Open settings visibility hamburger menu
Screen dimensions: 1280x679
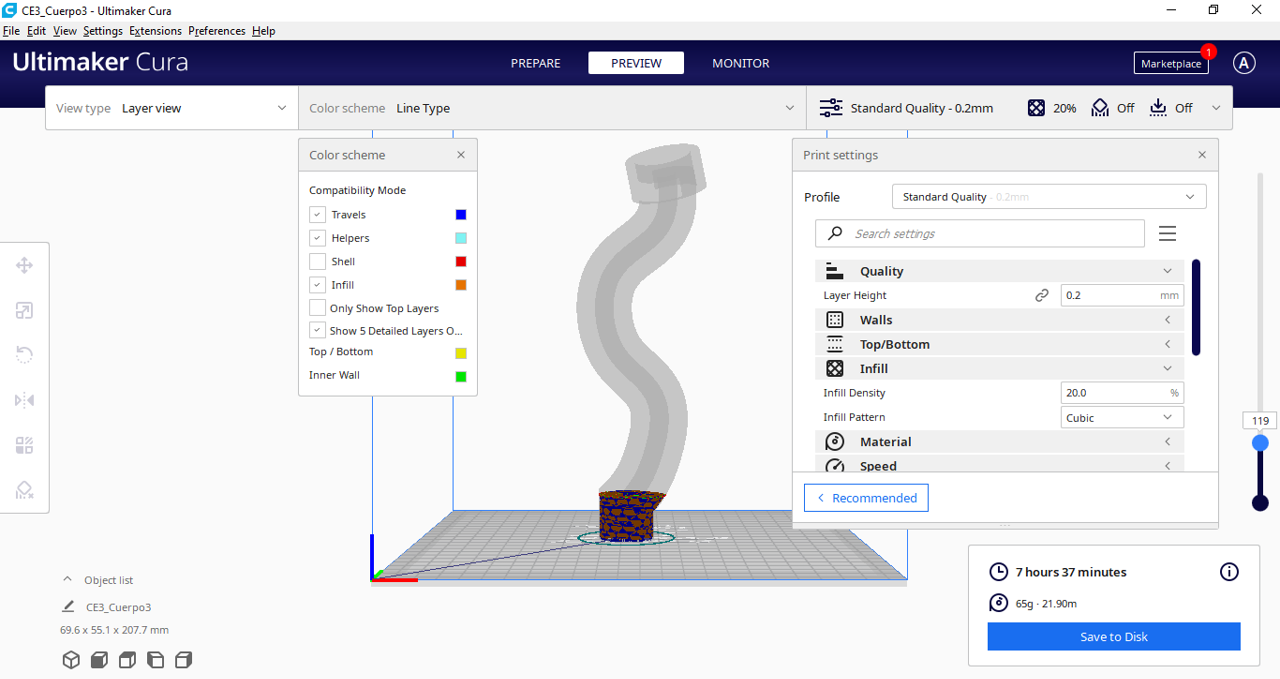(x=1167, y=233)
